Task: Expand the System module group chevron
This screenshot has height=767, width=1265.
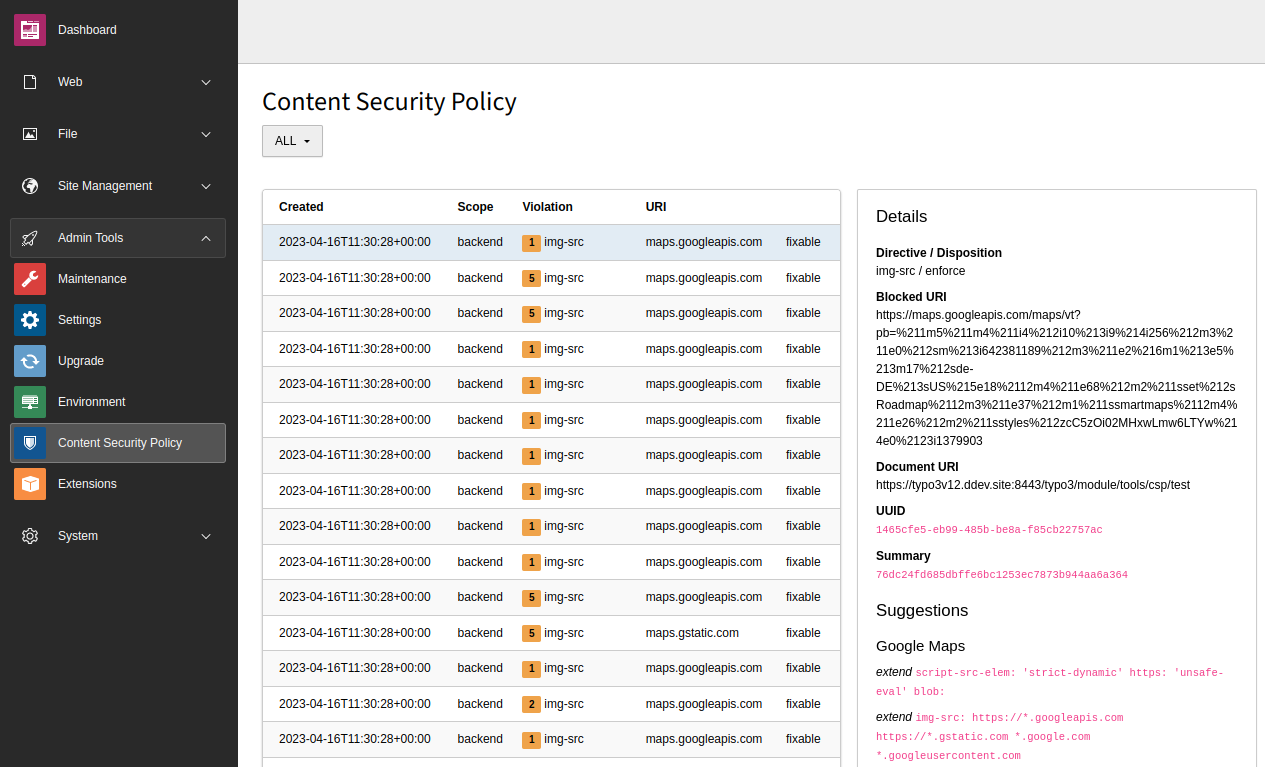Action: [x=206, y=536]
